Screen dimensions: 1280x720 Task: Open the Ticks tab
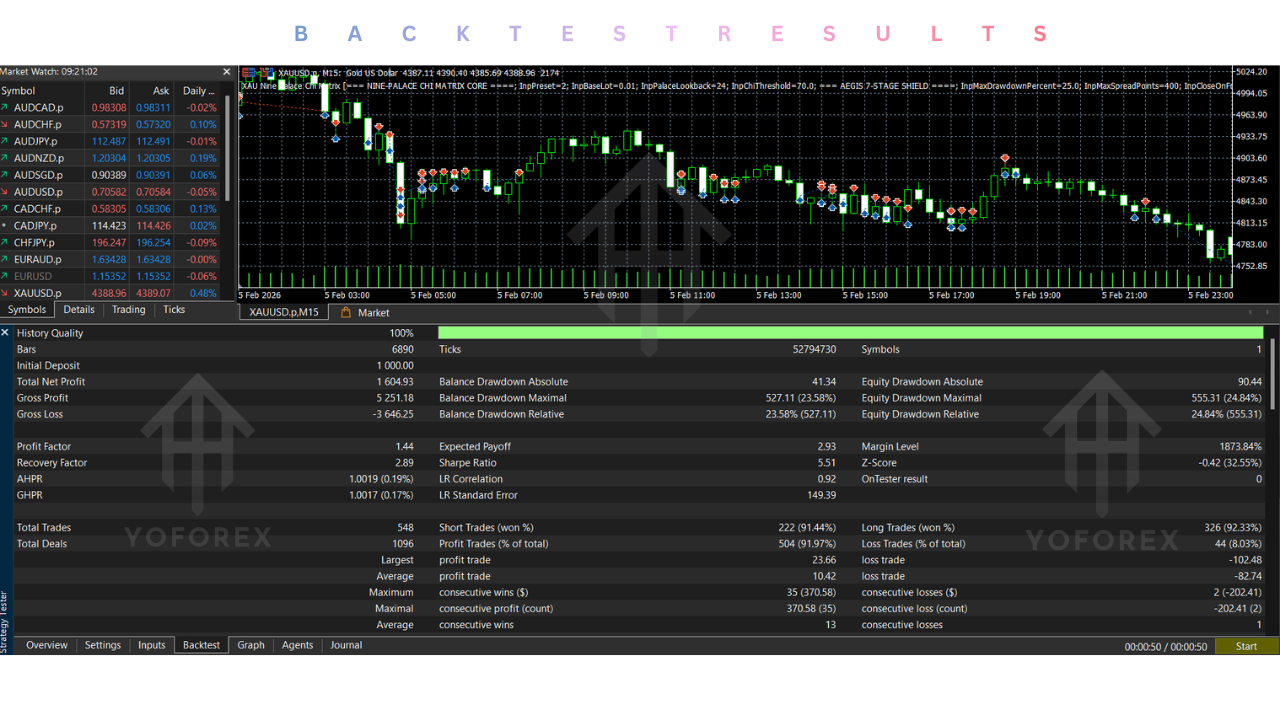pos(174,310)
